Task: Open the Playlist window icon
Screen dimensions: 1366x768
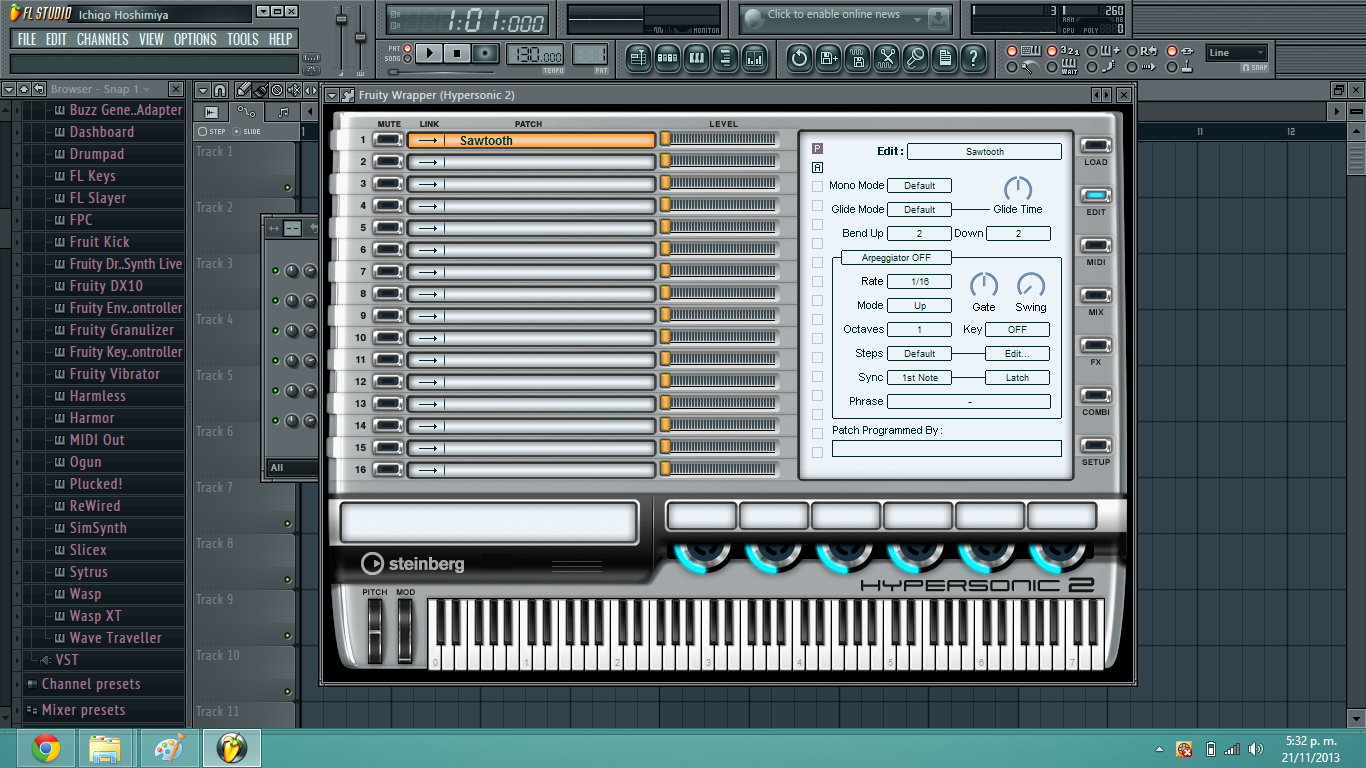Action: point(640,58)
